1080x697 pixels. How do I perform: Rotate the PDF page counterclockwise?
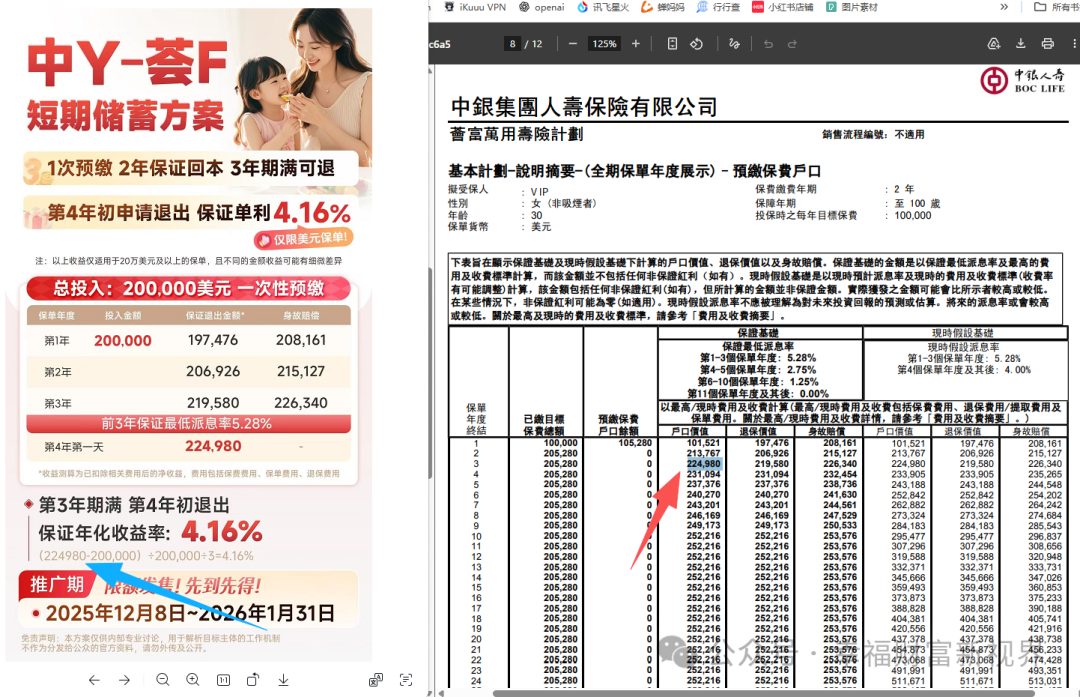[698, 44]
